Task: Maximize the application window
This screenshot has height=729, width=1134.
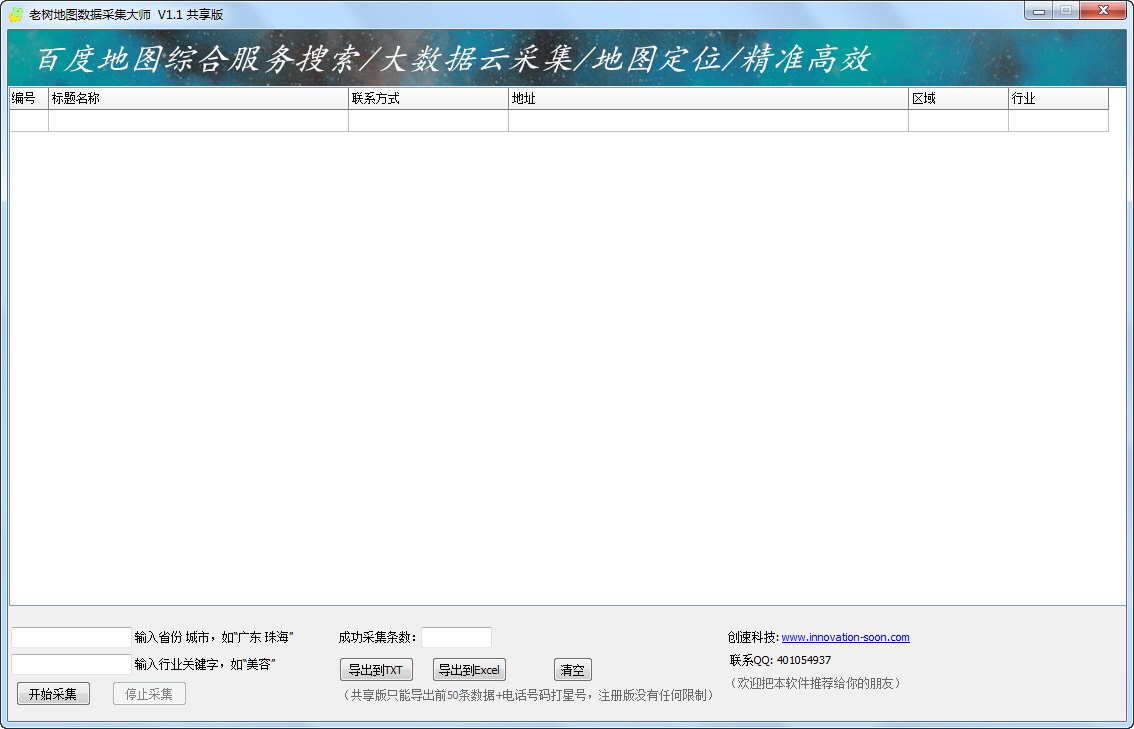Action: tap(1066, 11)
